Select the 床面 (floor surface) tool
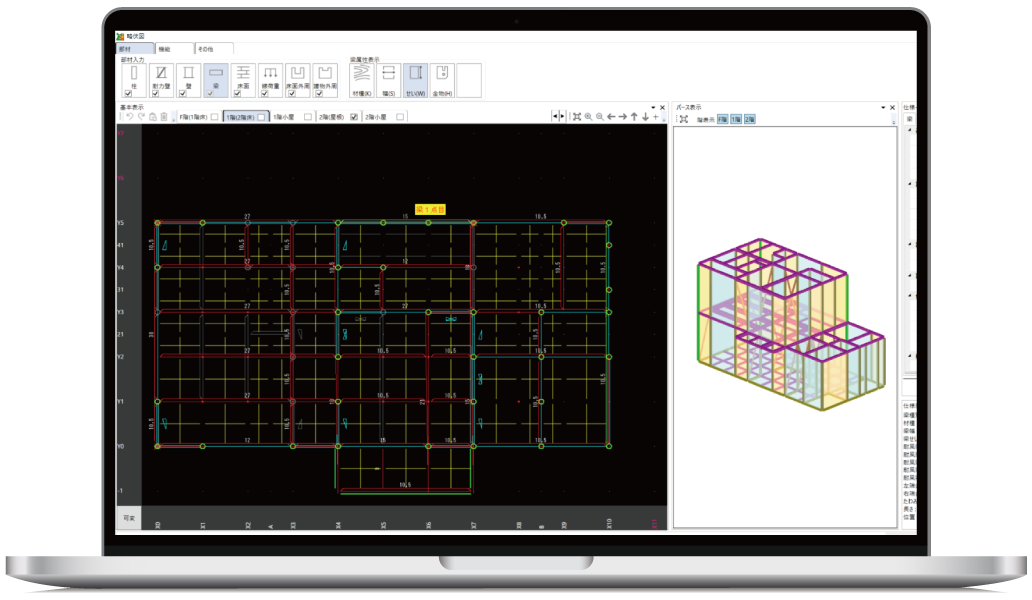This screenshot has height=600, width=1032. point(243,74)
